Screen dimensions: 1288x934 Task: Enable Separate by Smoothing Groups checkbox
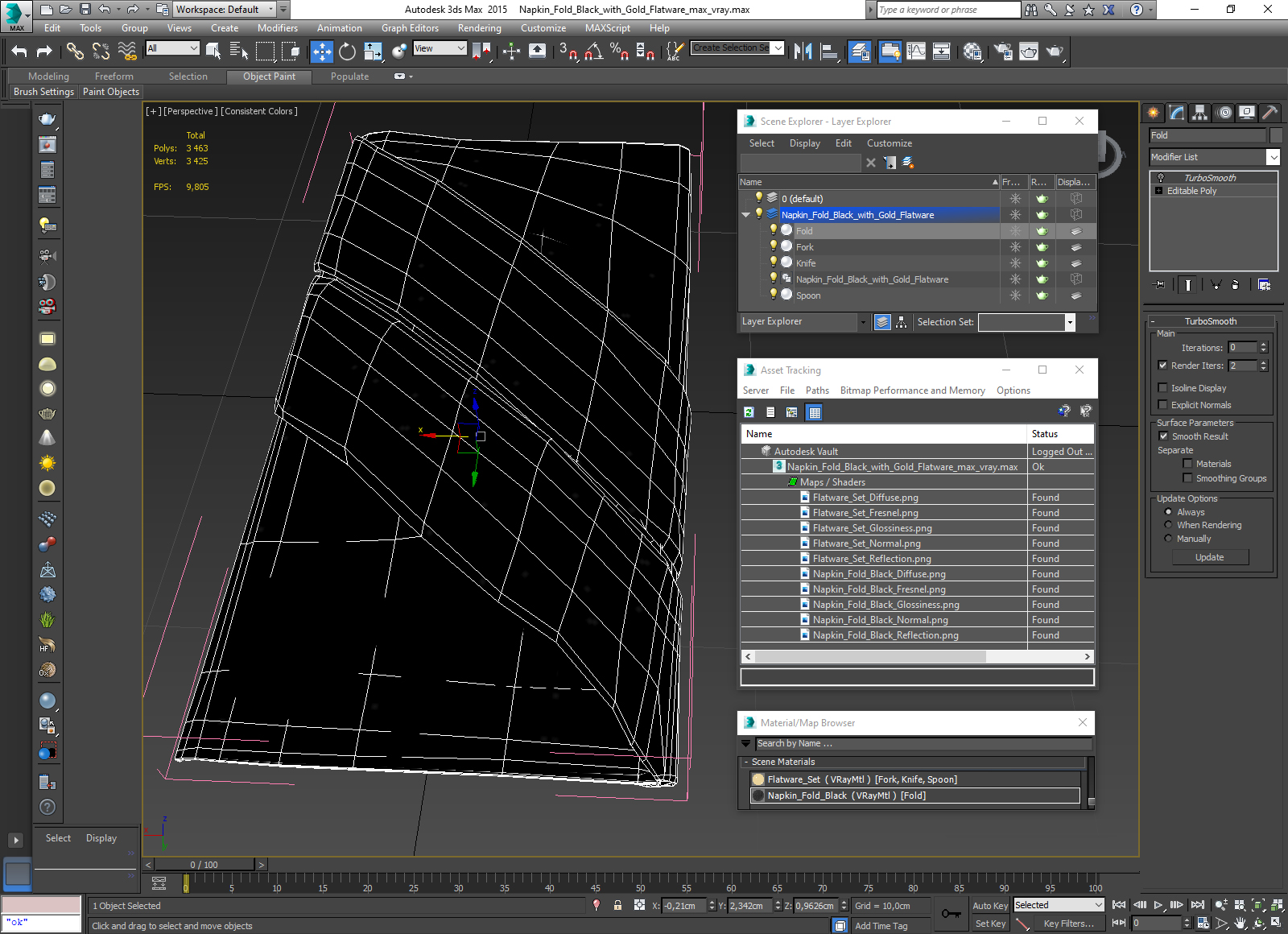[1187, 478]
